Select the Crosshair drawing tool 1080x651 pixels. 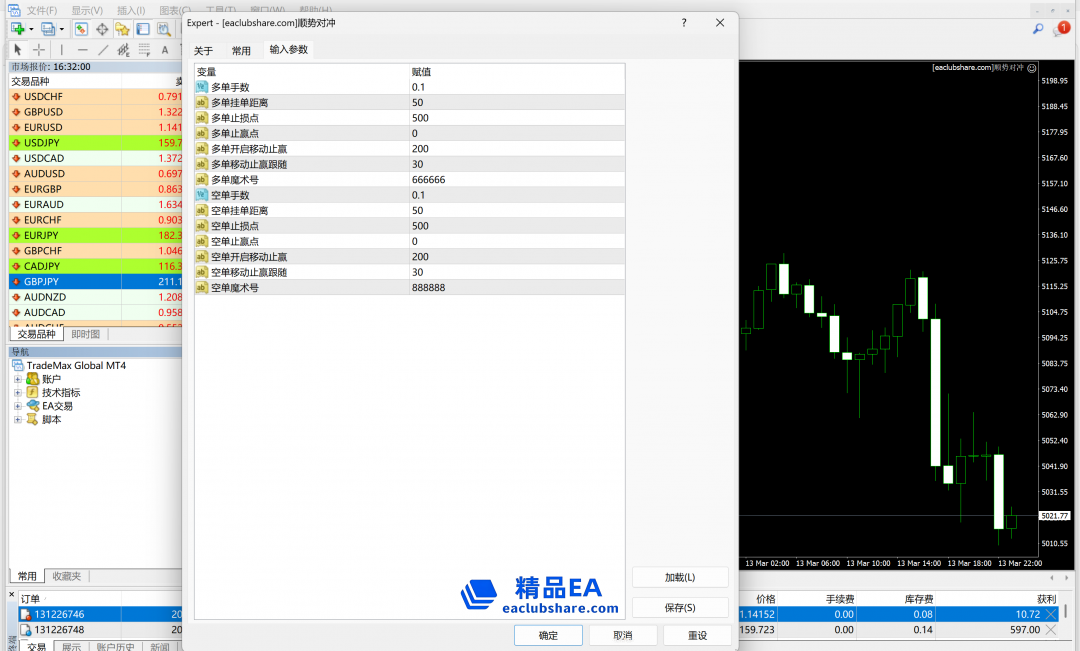point(39,50)
